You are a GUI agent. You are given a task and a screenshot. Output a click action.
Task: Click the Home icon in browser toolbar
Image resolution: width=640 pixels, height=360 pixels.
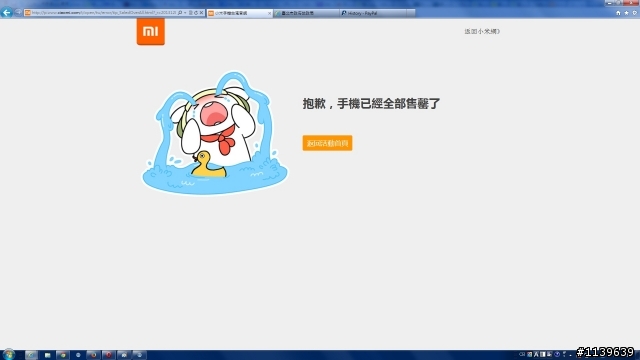point(618,13)
